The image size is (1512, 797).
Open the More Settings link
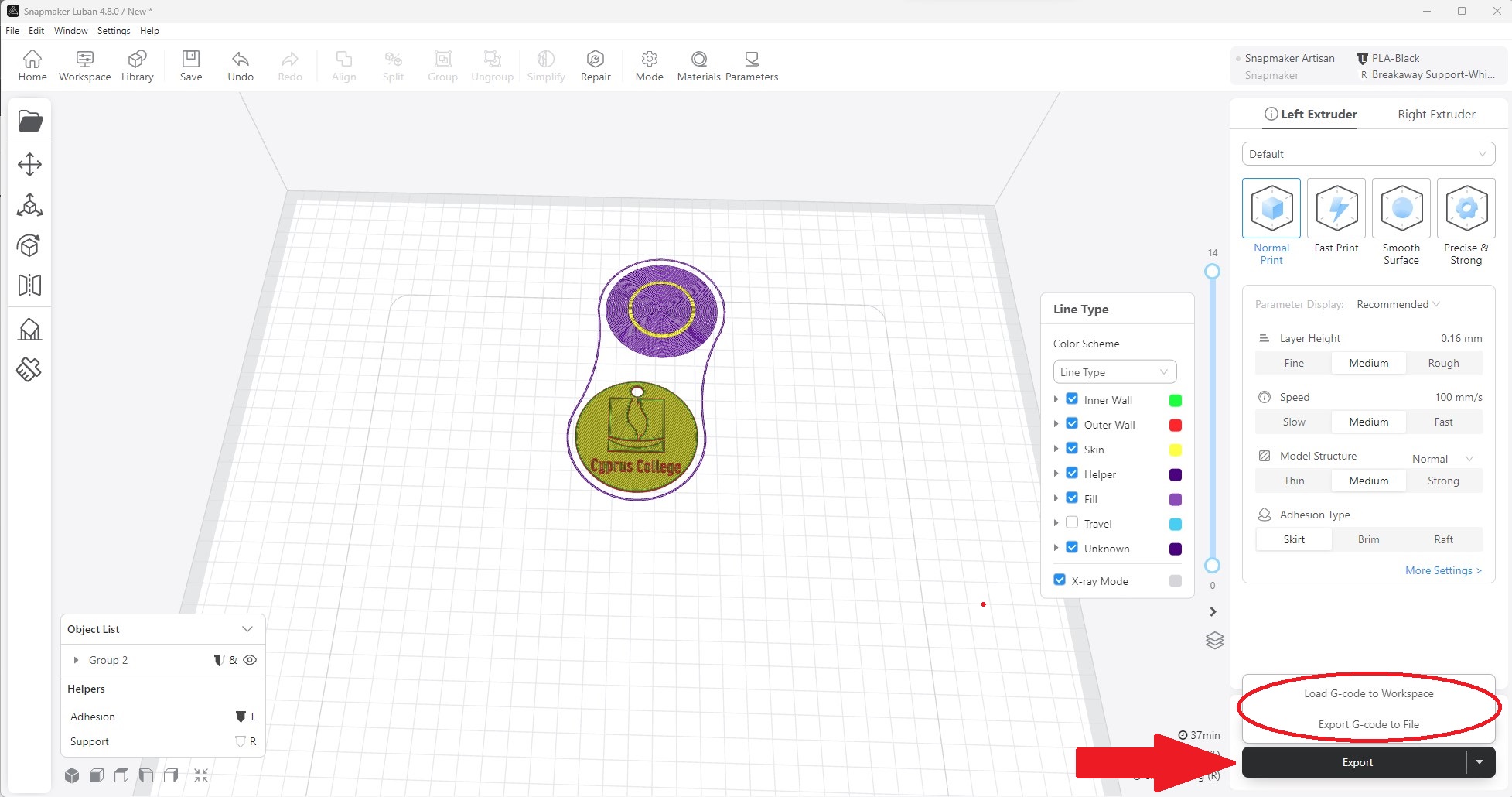tap(1442, 570)
